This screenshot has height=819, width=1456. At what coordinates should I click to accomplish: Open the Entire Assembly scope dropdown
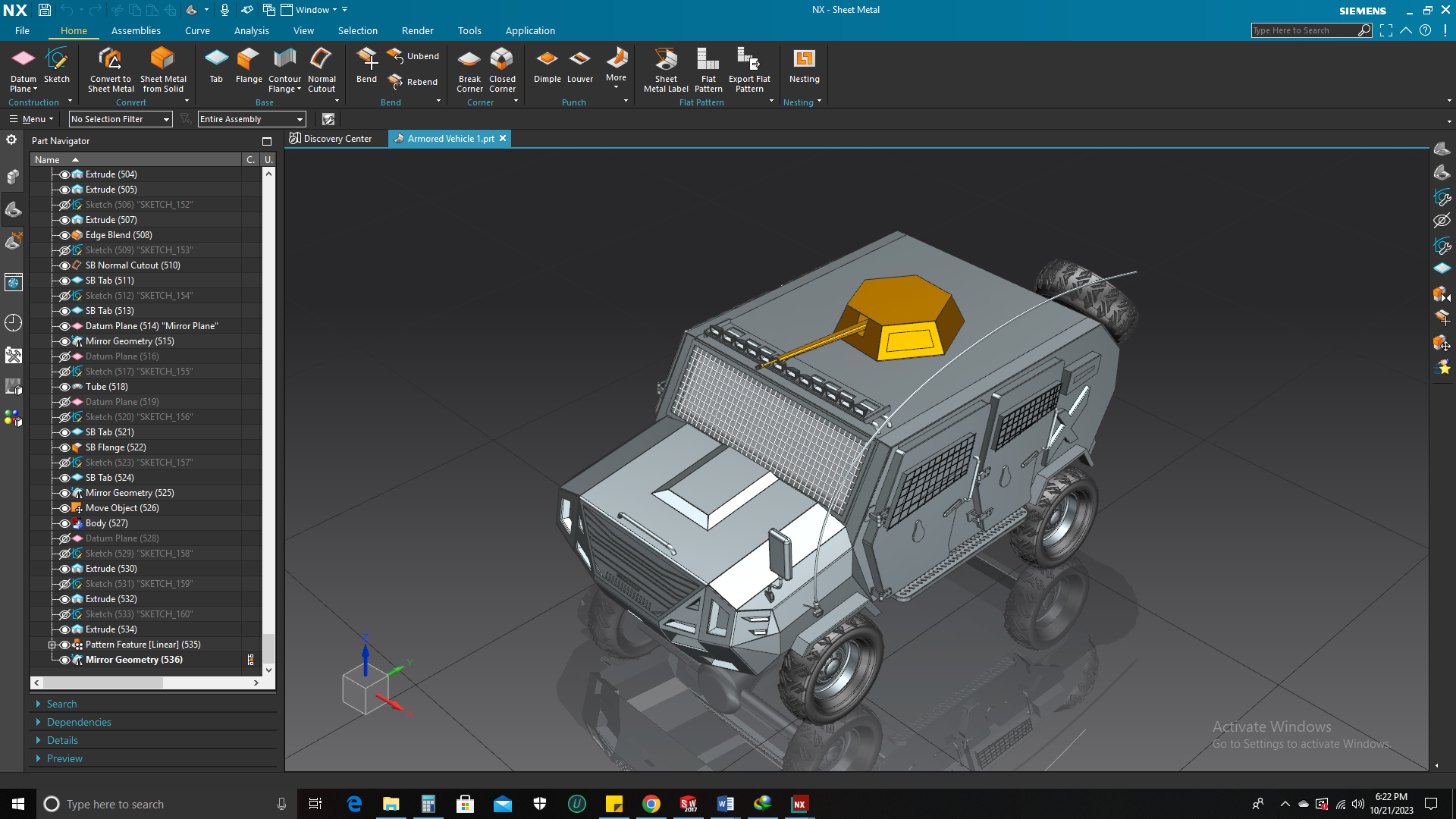point(251,119)
